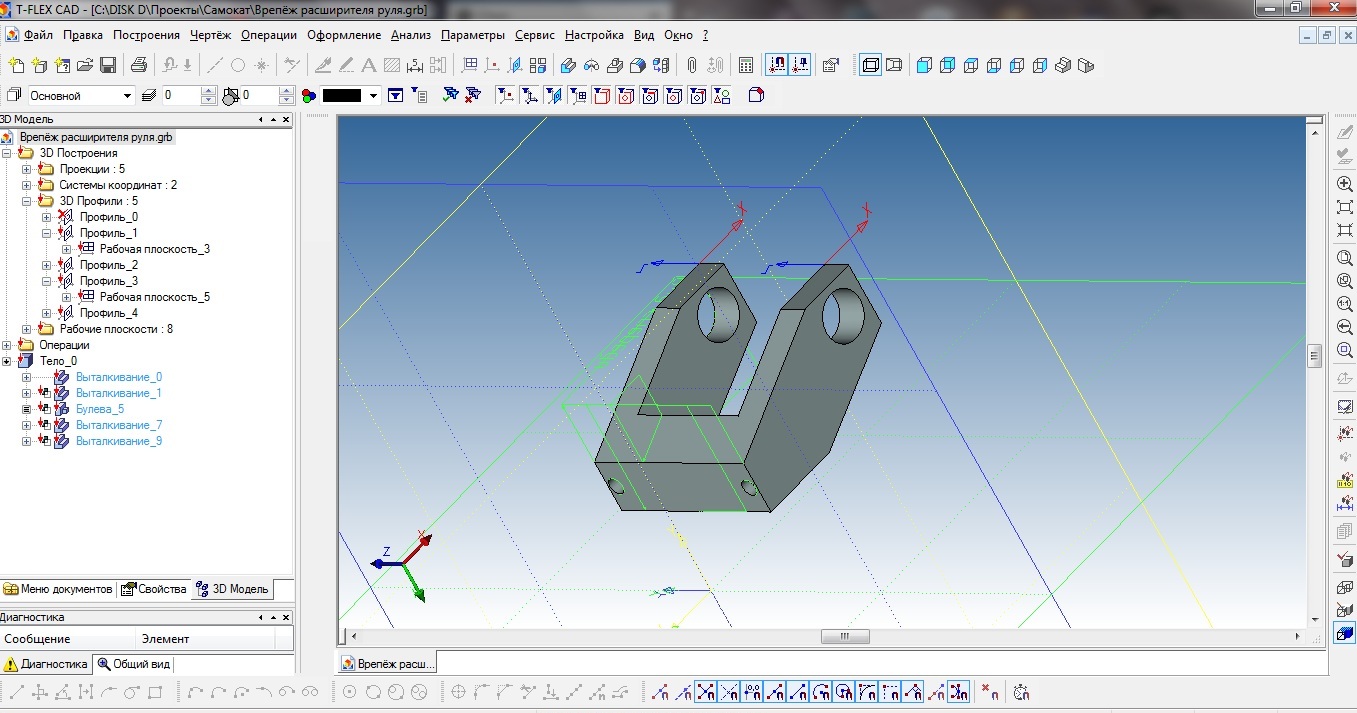Select Профиль_2 in the model tree
The width and height of the screenshot is (1357, 713).
(108, 265)
